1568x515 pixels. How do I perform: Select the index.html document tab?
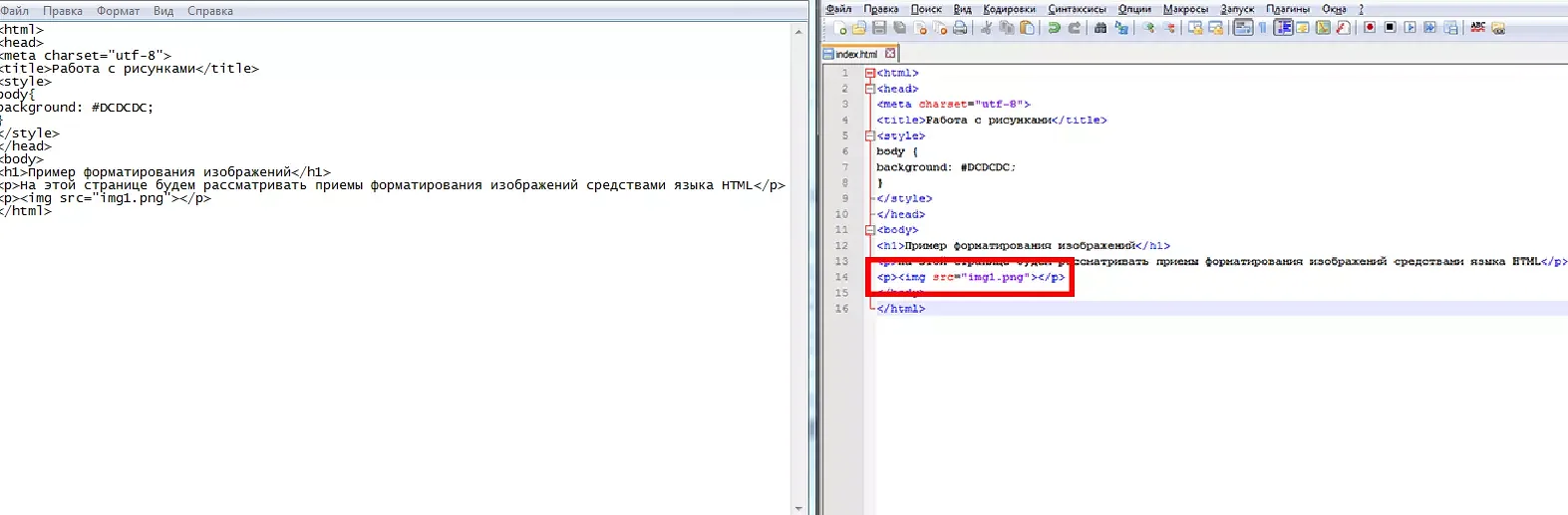coord(855,54)
